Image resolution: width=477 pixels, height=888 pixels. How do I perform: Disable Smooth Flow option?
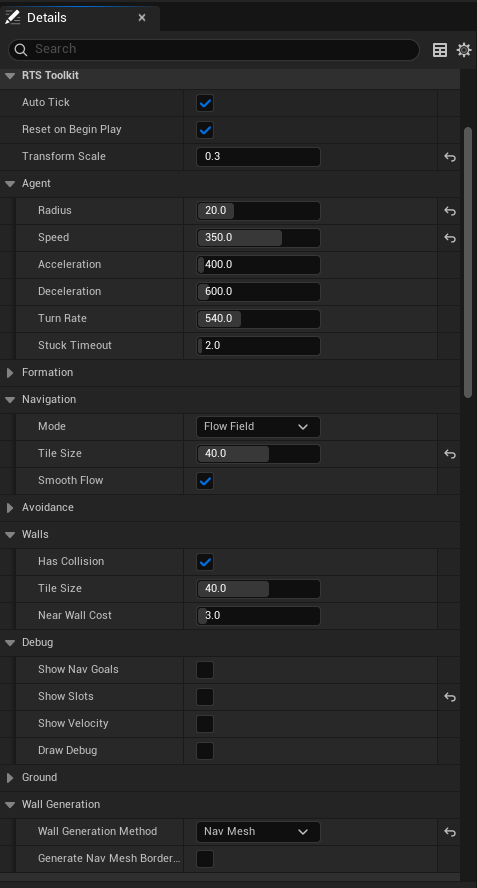205,481
